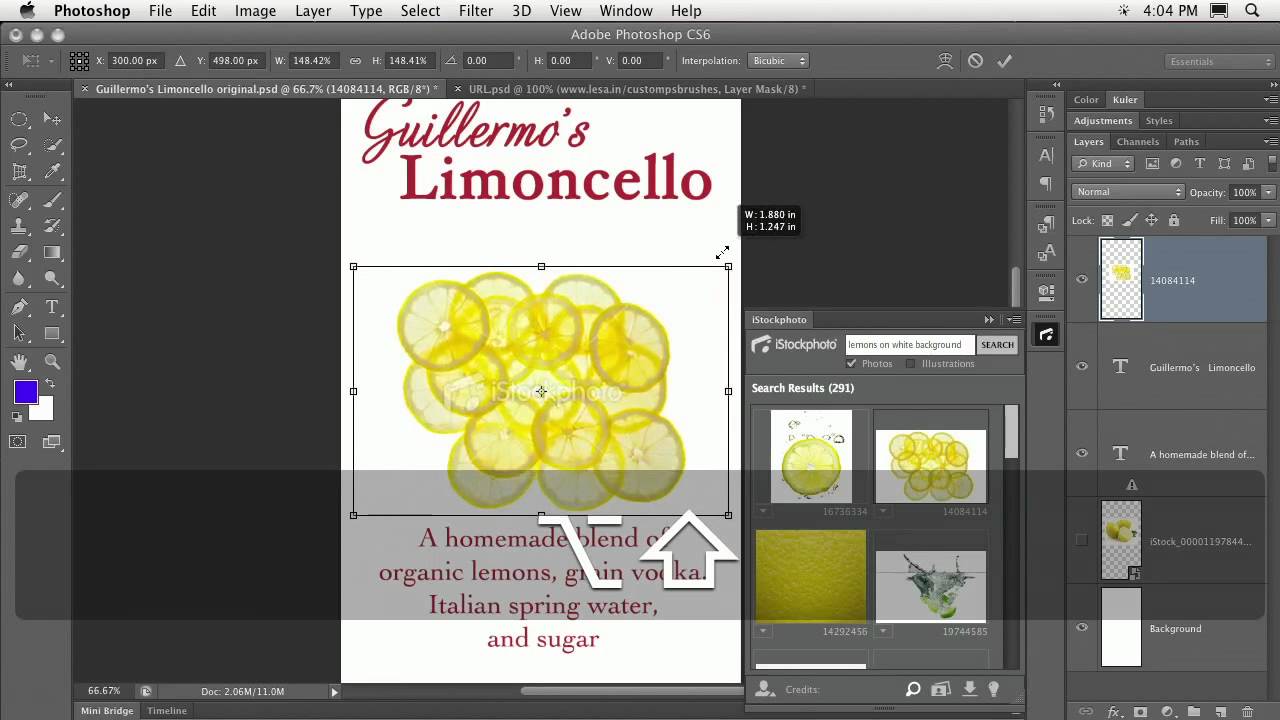Create a new layer with the page icon
The image size is (1280, 720).
1220,712
